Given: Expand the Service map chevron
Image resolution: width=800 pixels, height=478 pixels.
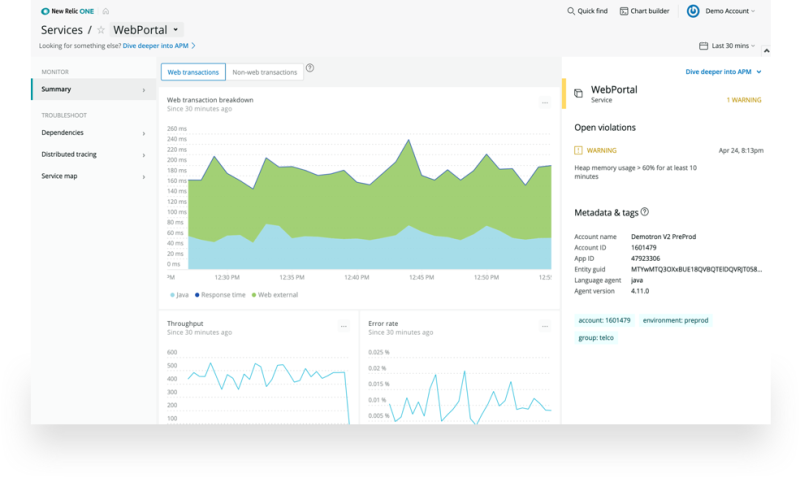Looking at the screenshot, I should pos(144,177).
